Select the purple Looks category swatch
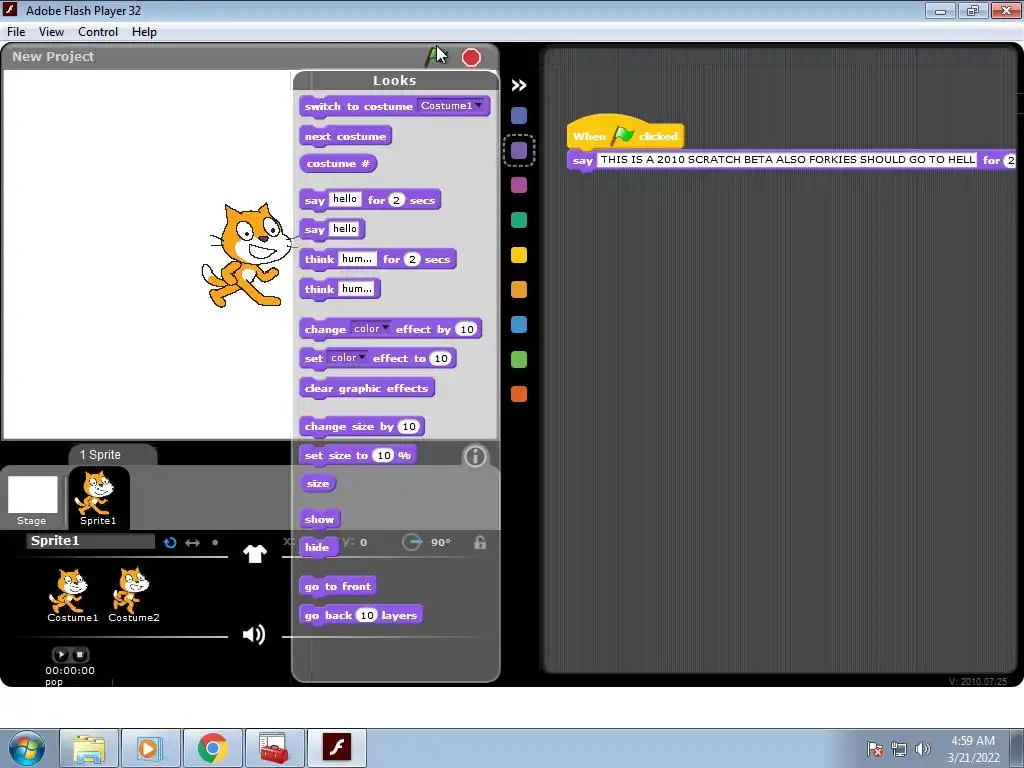Image resolution: width=1024 pixels, height=768 pixels. 519,151
